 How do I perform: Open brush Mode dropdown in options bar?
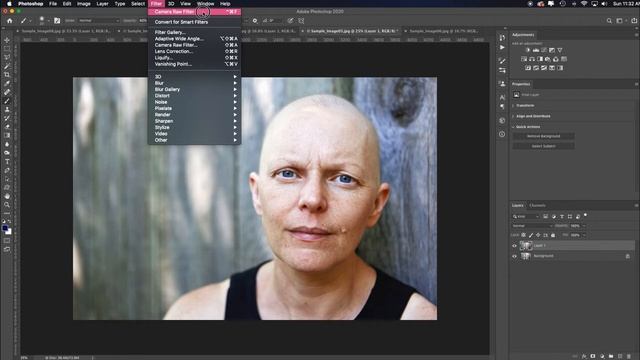pos(98,20)
